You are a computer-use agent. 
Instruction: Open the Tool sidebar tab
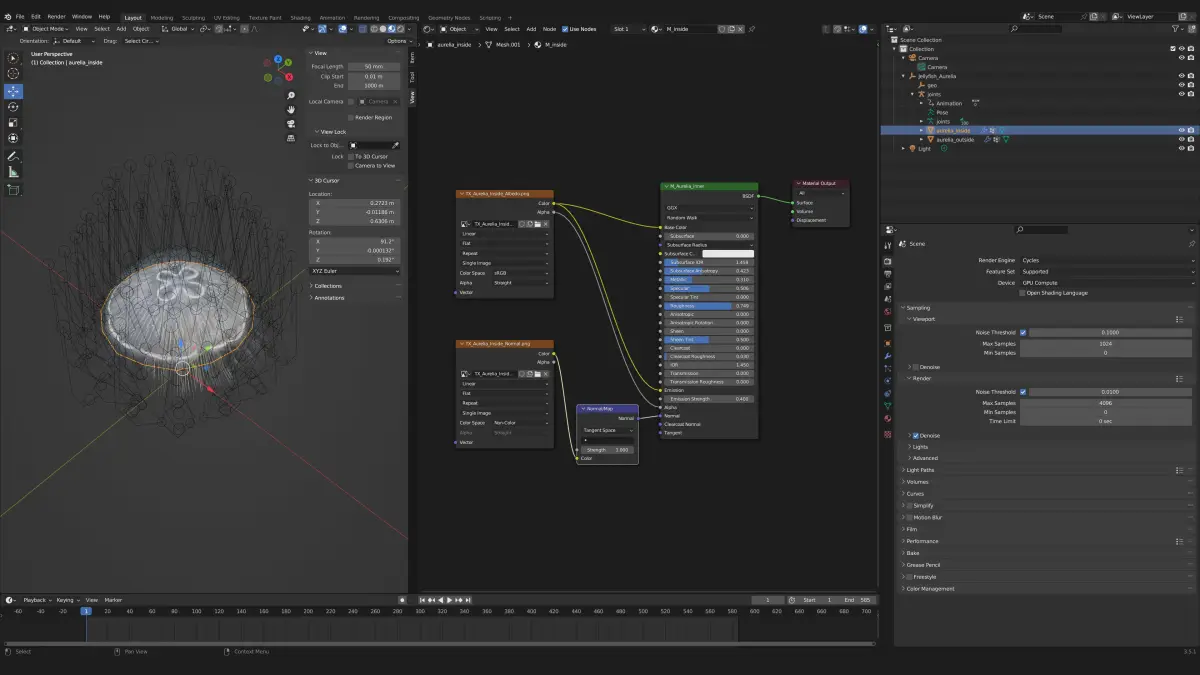coord(412,76)
